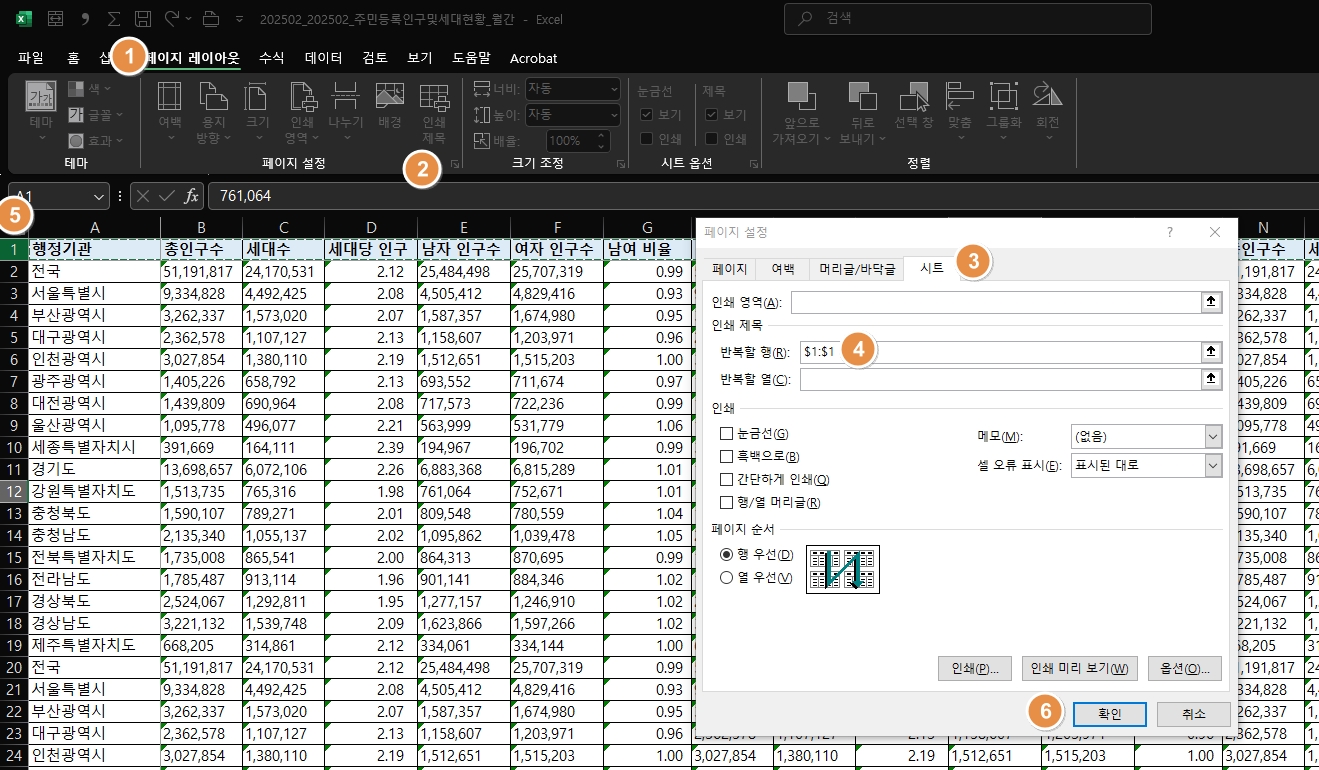The image size is (1319, 770).
Task: Open the customize quick access toolbar arrow
Action: click(x=239, y=19)
